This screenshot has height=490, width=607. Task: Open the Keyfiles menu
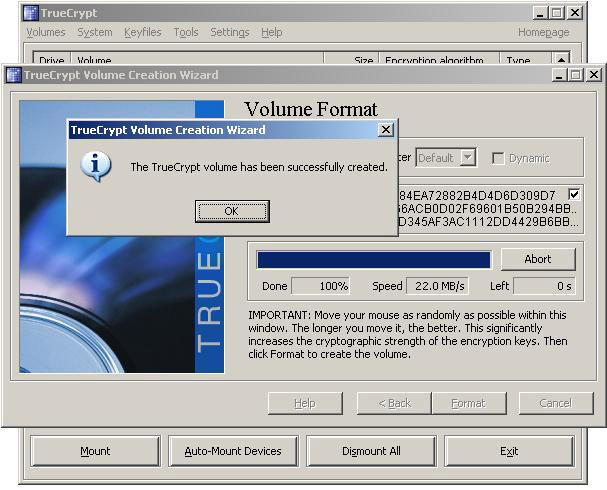click(143, 32)
